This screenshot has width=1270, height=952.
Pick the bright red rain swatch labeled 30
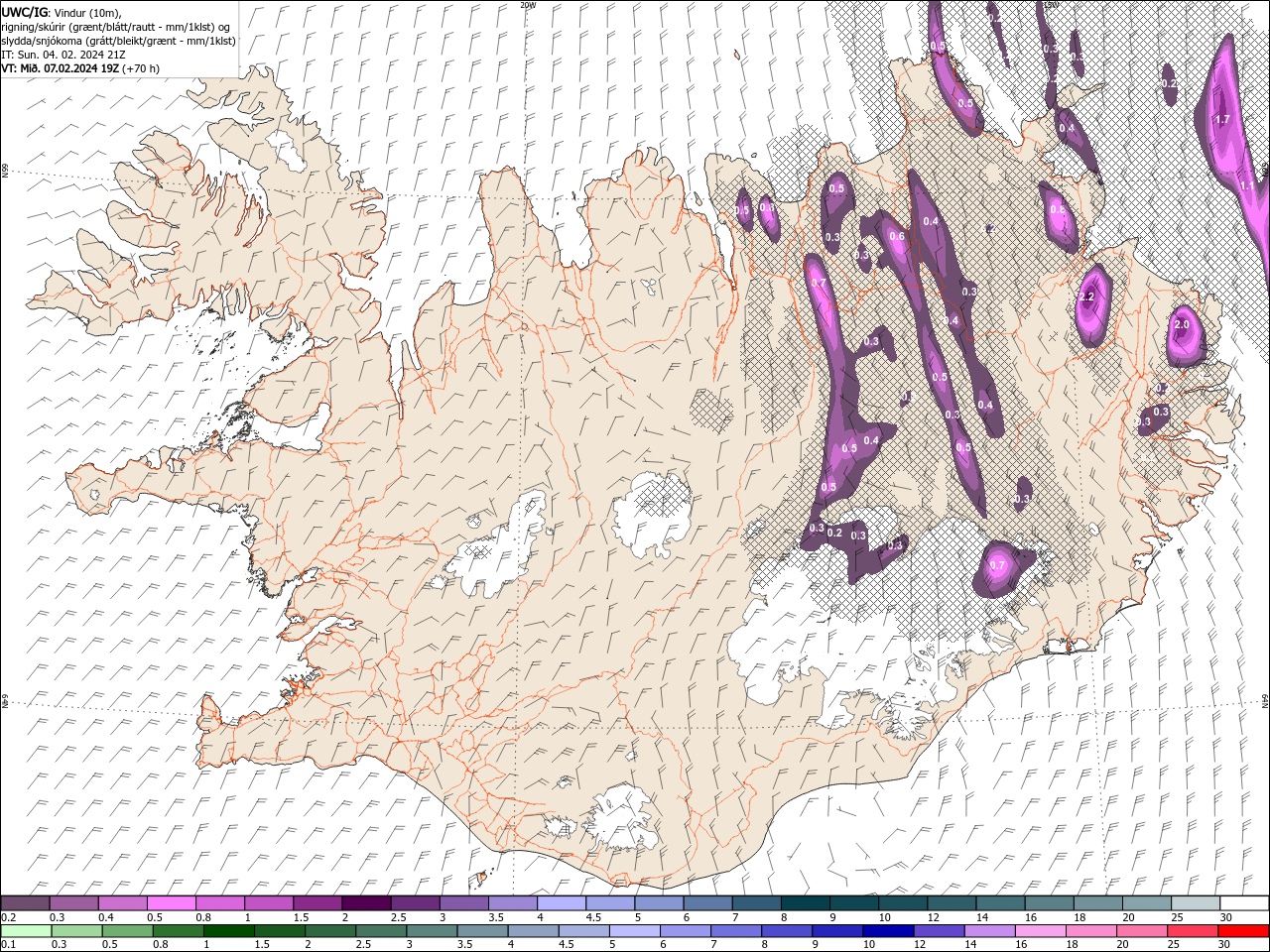tap(1243, 931)
